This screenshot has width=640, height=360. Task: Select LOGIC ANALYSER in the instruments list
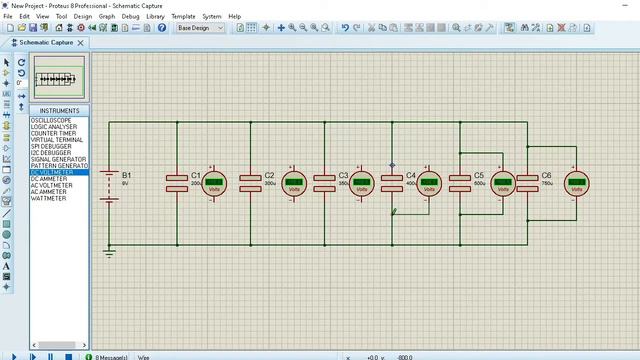click(54, 127)
